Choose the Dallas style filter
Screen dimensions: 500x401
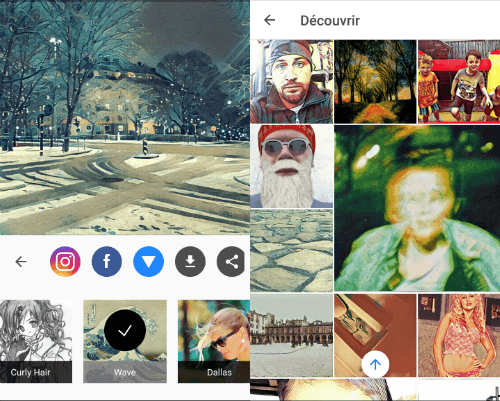point(214,341)
